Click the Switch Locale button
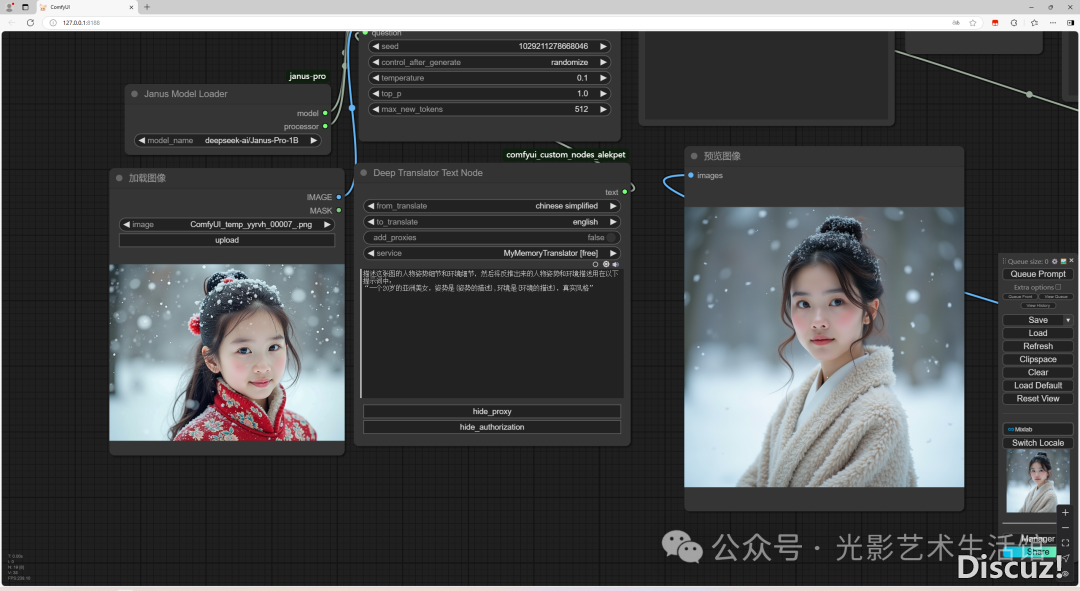 [x=1037, y=443]
